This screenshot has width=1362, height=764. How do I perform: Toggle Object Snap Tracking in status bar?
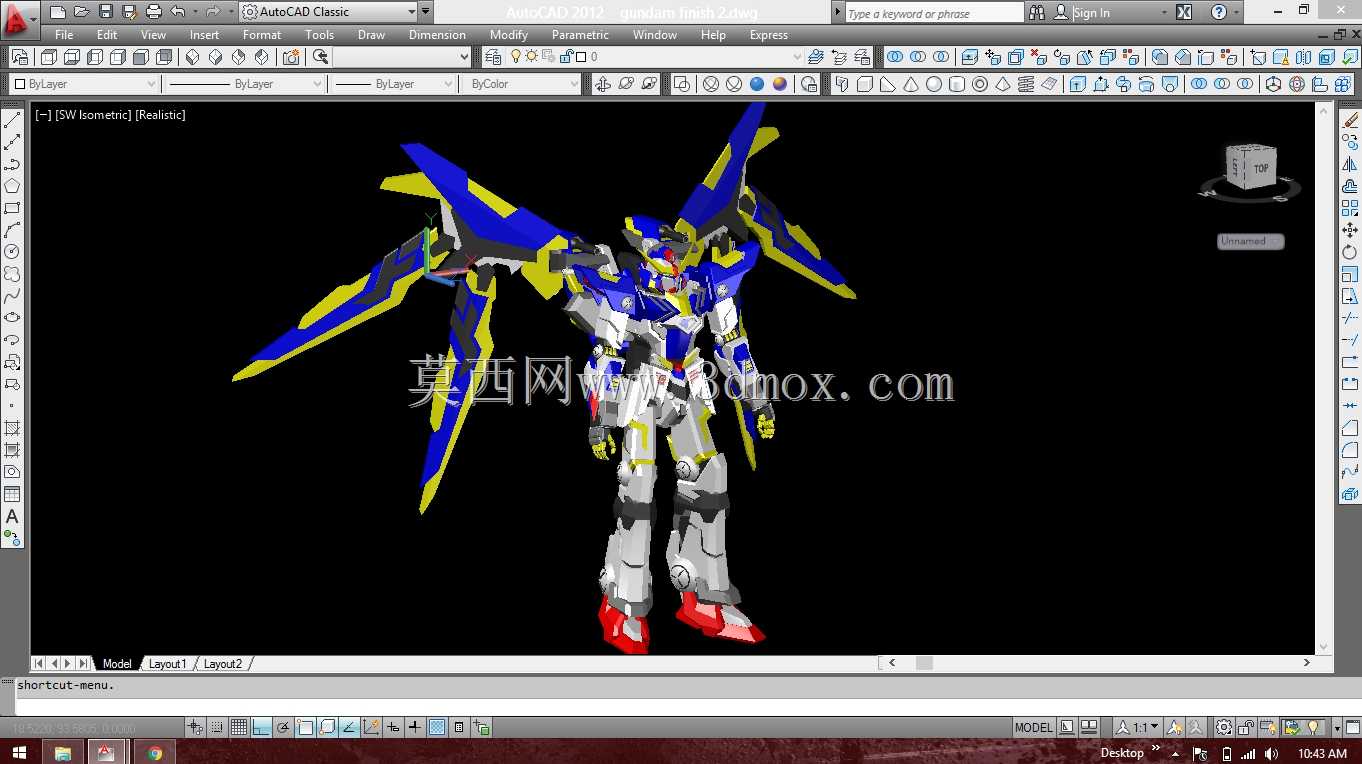point(350,727)
